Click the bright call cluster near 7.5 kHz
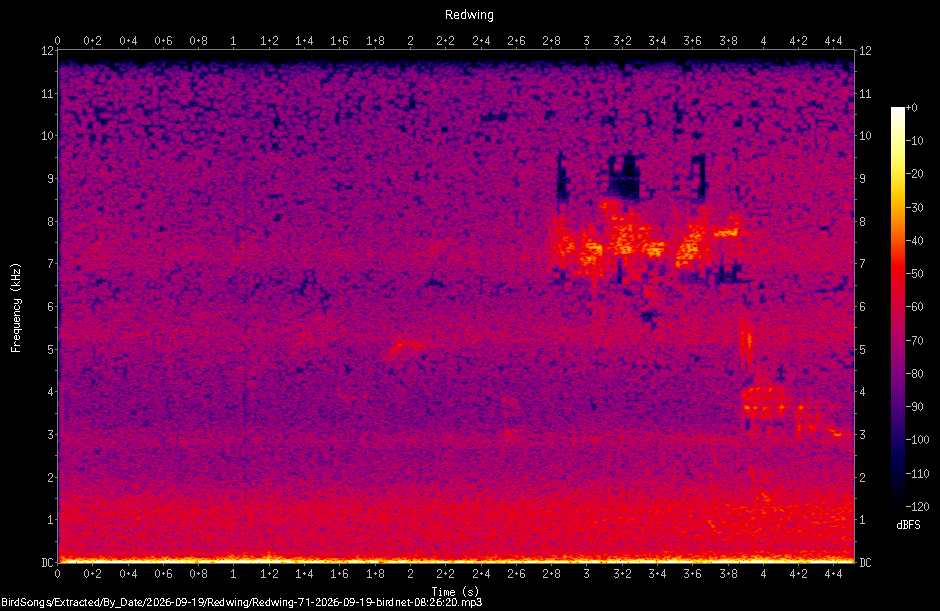This screenshot has height=611, width=940. pyautogui.click(x=644, y=243)
